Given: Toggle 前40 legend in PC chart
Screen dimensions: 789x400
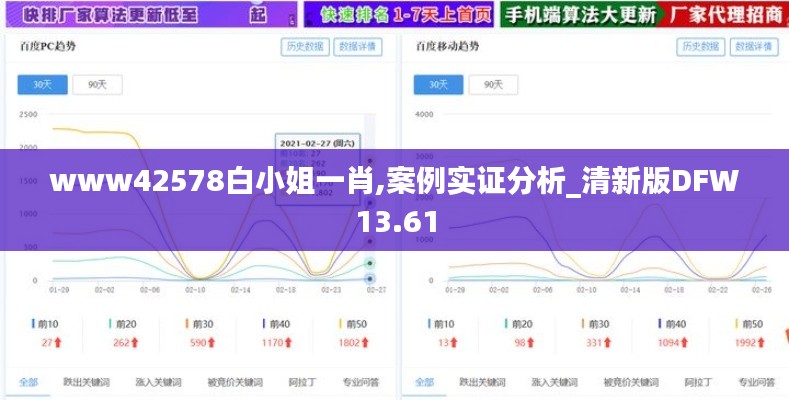Looking at the screenshot, I should click(x=276, y=324).
